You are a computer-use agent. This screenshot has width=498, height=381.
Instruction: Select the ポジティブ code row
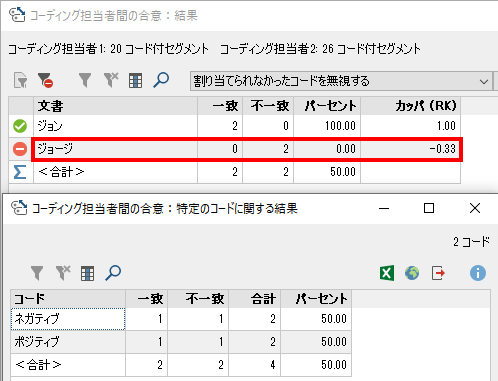point(181,342)
